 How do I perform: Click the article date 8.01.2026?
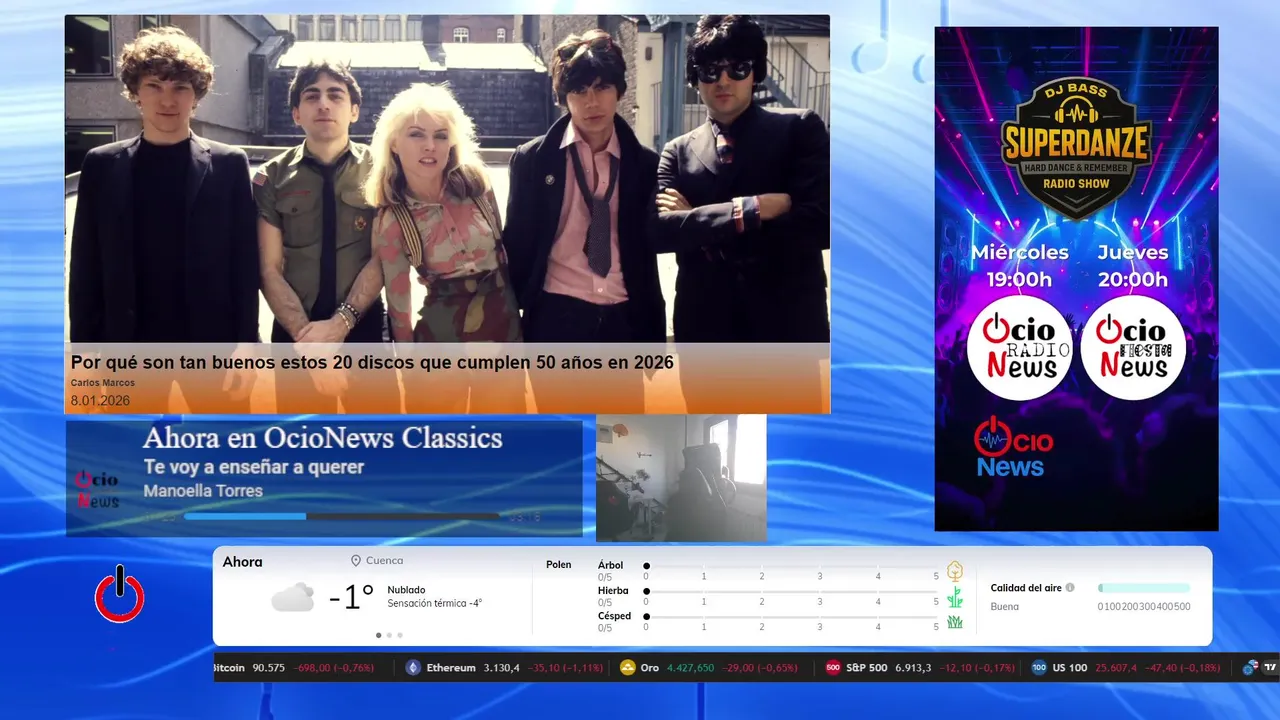(100, 401)
